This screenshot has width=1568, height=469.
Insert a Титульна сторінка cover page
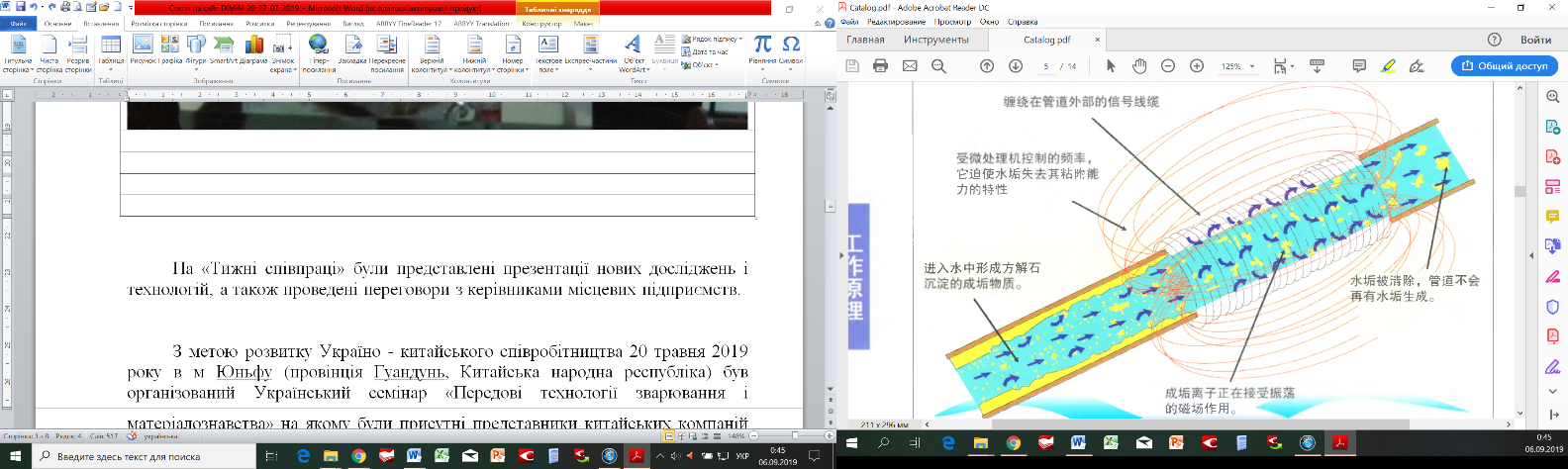18,53
